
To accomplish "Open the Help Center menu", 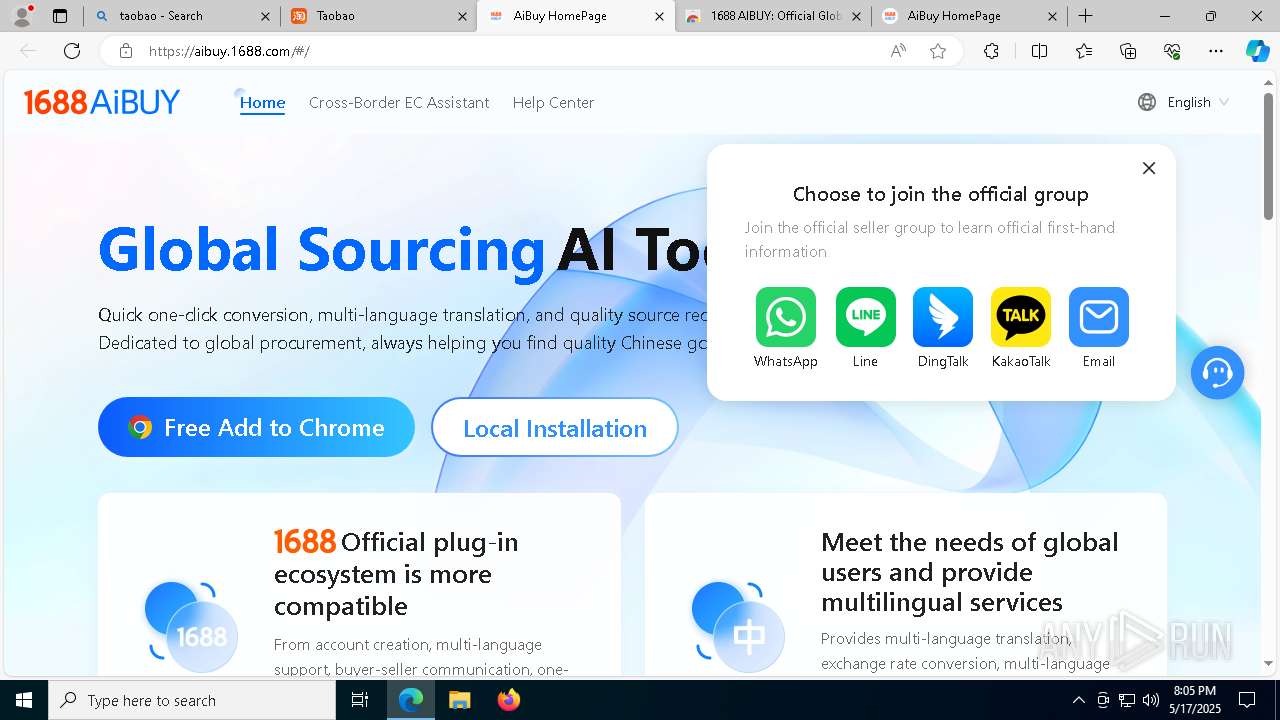I will click(x=553, y=102).
